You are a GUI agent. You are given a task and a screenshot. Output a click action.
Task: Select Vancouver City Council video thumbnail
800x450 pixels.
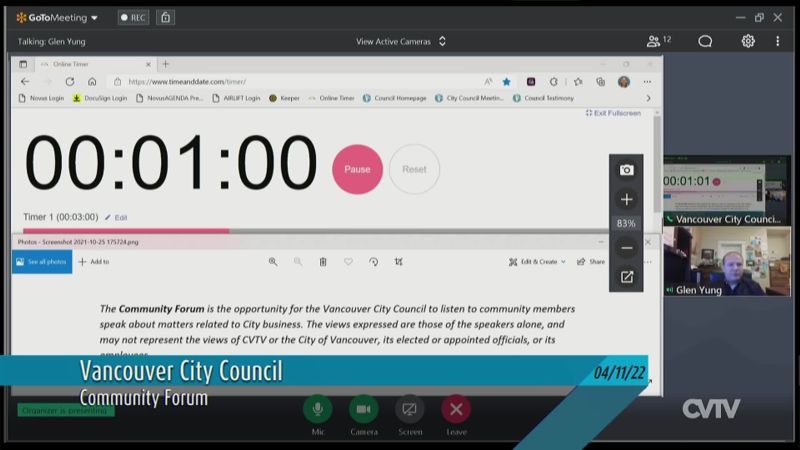pyautogui.click(x=727, y=190)
